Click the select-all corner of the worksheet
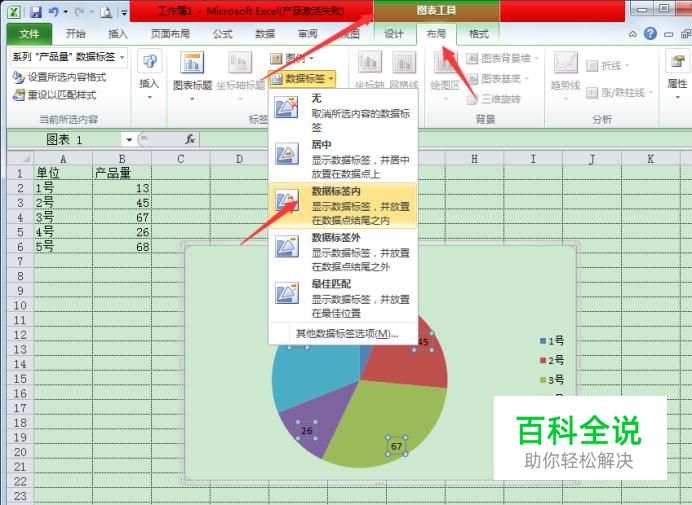The image size is (692, 505). (x=20, y=158)
